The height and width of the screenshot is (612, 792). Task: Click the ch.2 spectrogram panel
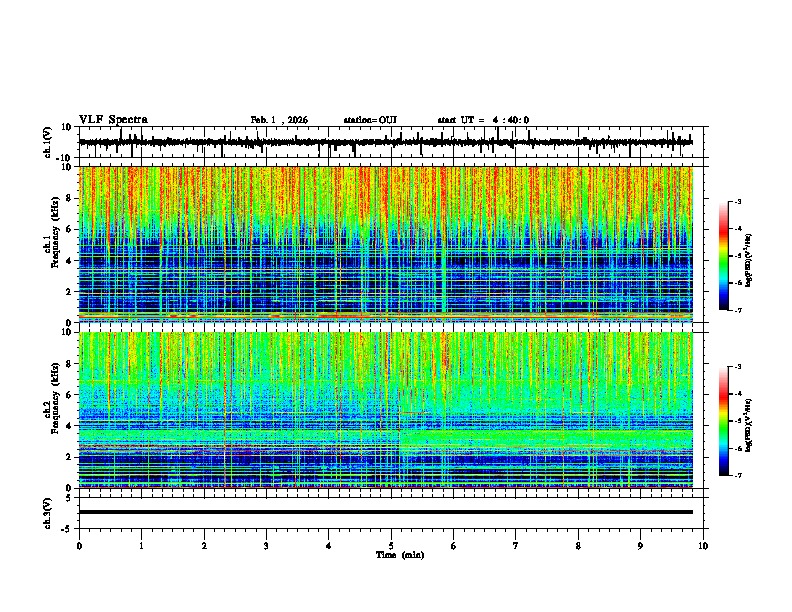386,410
